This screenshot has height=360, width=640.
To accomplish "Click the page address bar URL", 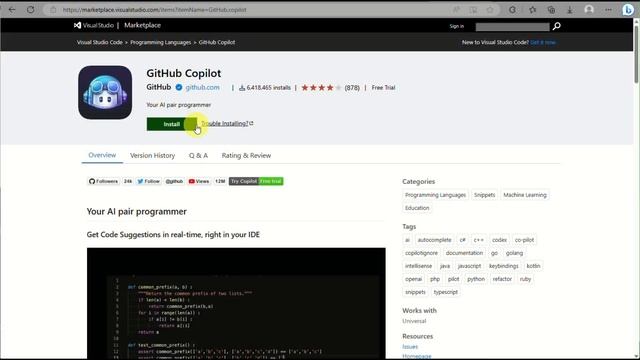I will [154, 9].
